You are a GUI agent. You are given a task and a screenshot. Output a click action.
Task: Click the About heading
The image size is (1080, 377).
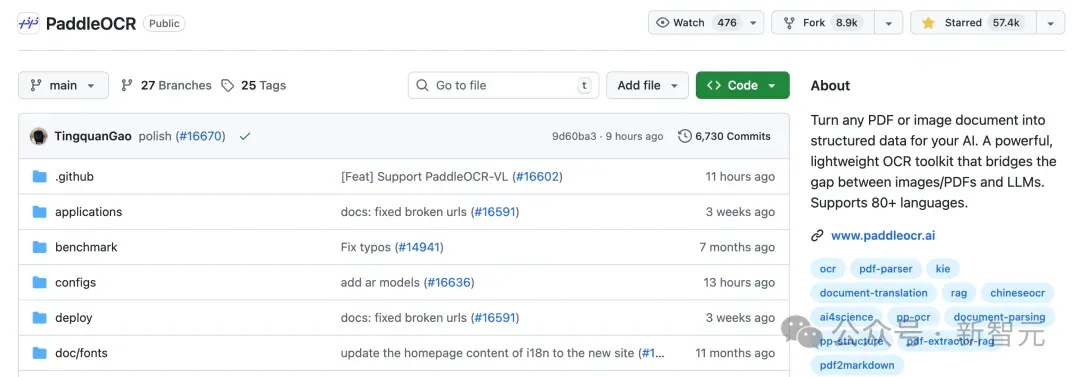tap(830, 85)
